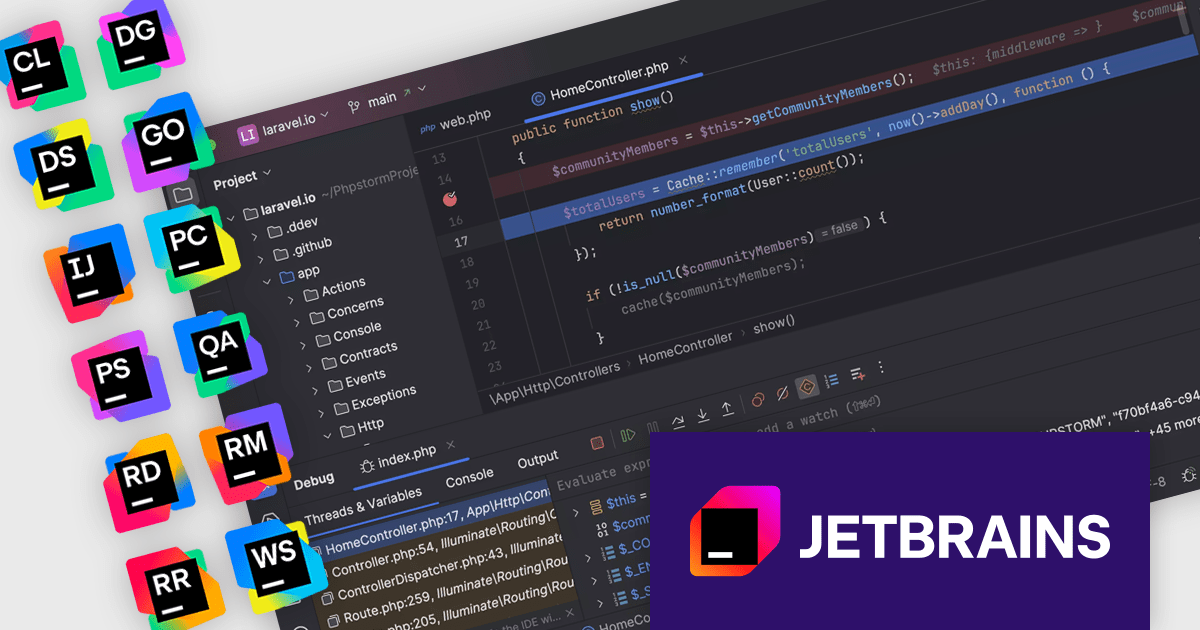Toggle the breakpoint on line 15
The width and height of the screenshot is (1200, 630).
[x=450, y=199]
